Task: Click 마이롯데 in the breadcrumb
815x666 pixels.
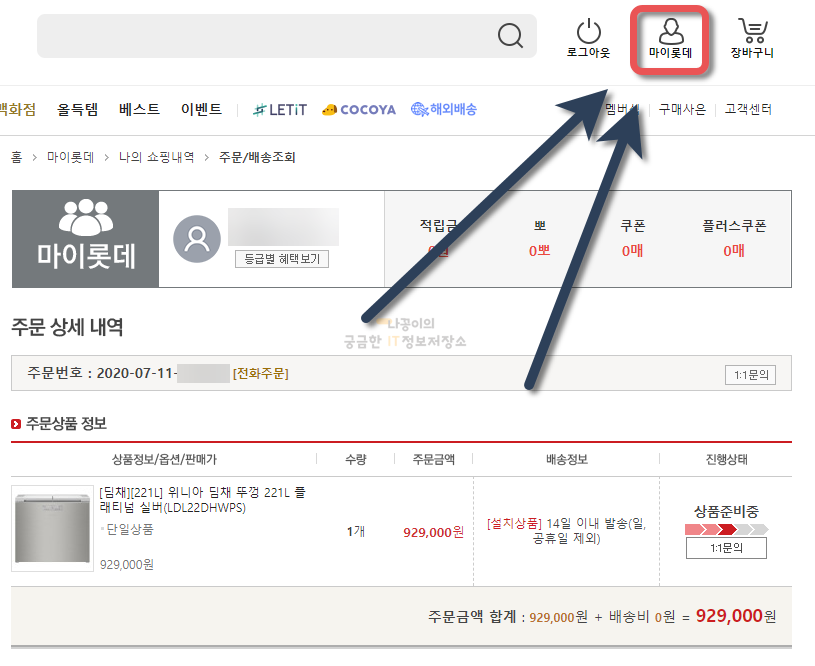Action: pos(70,157)
